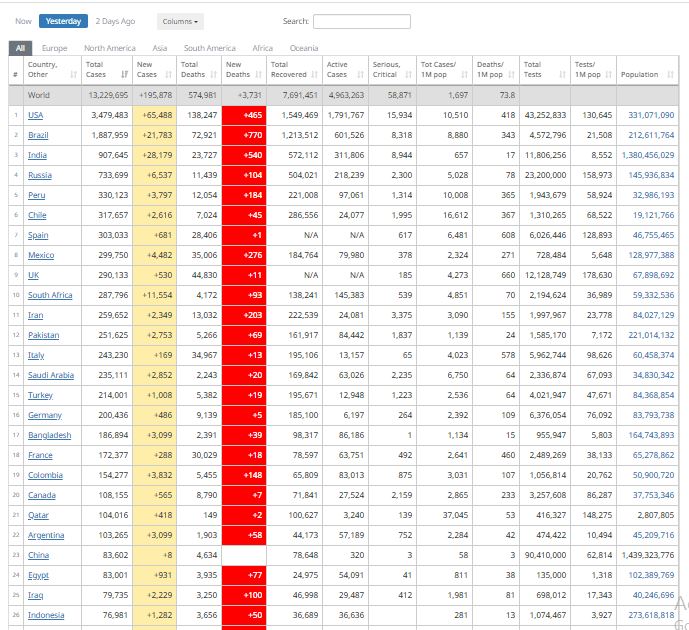Show the Oceania region tab
689x630 pixels.
pos(304,48)
